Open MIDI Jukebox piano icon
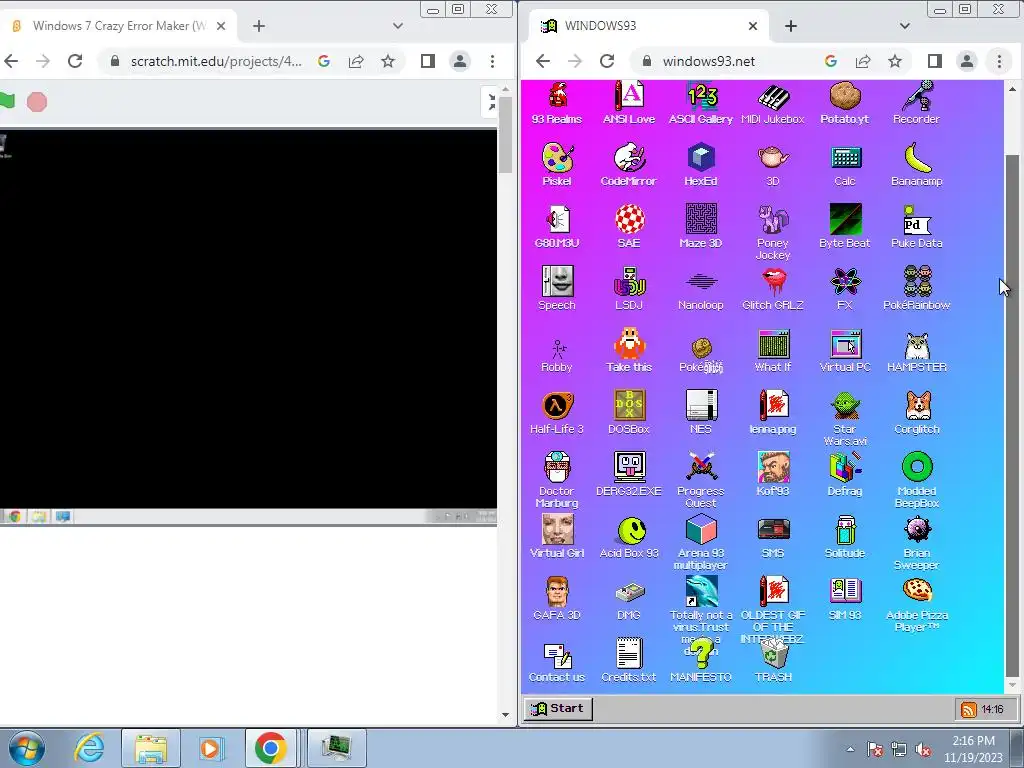The image size is (1024, 768). [773, 103]
